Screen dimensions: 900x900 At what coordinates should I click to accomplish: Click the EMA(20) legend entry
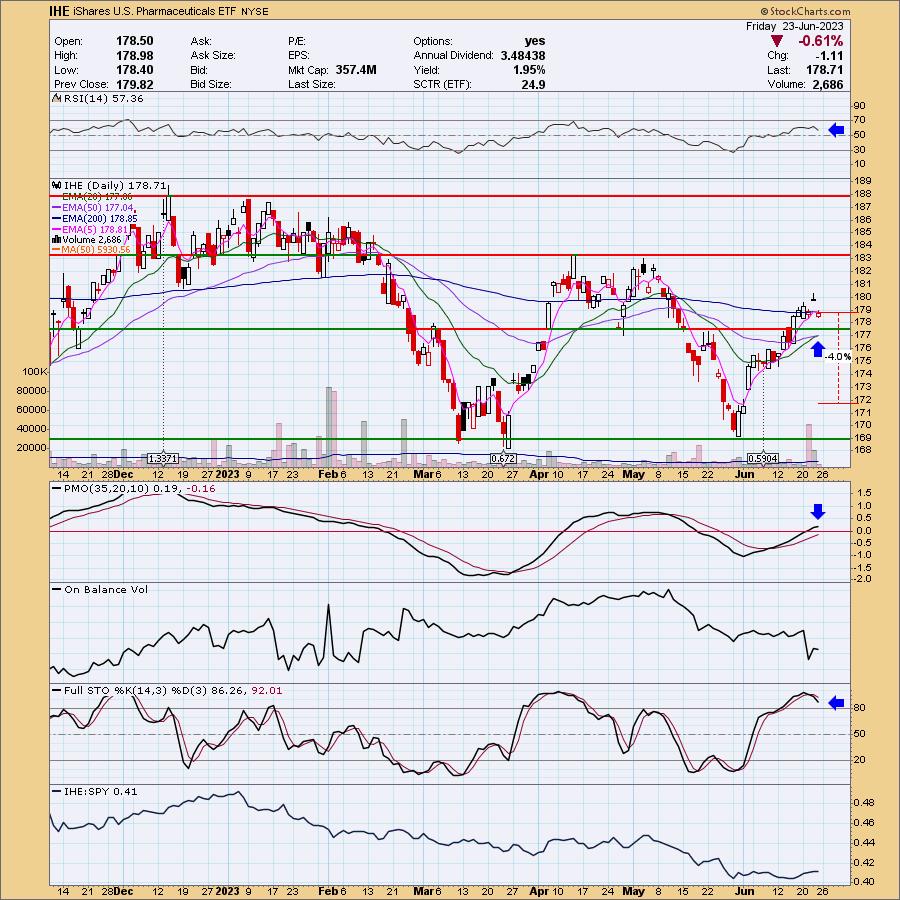click(x=97, y=197)
